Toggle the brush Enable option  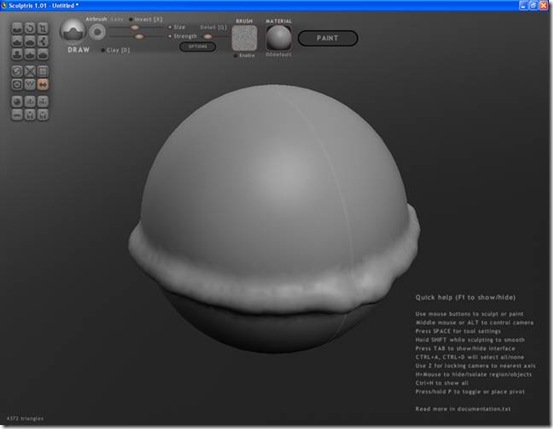tap(244, 55)
